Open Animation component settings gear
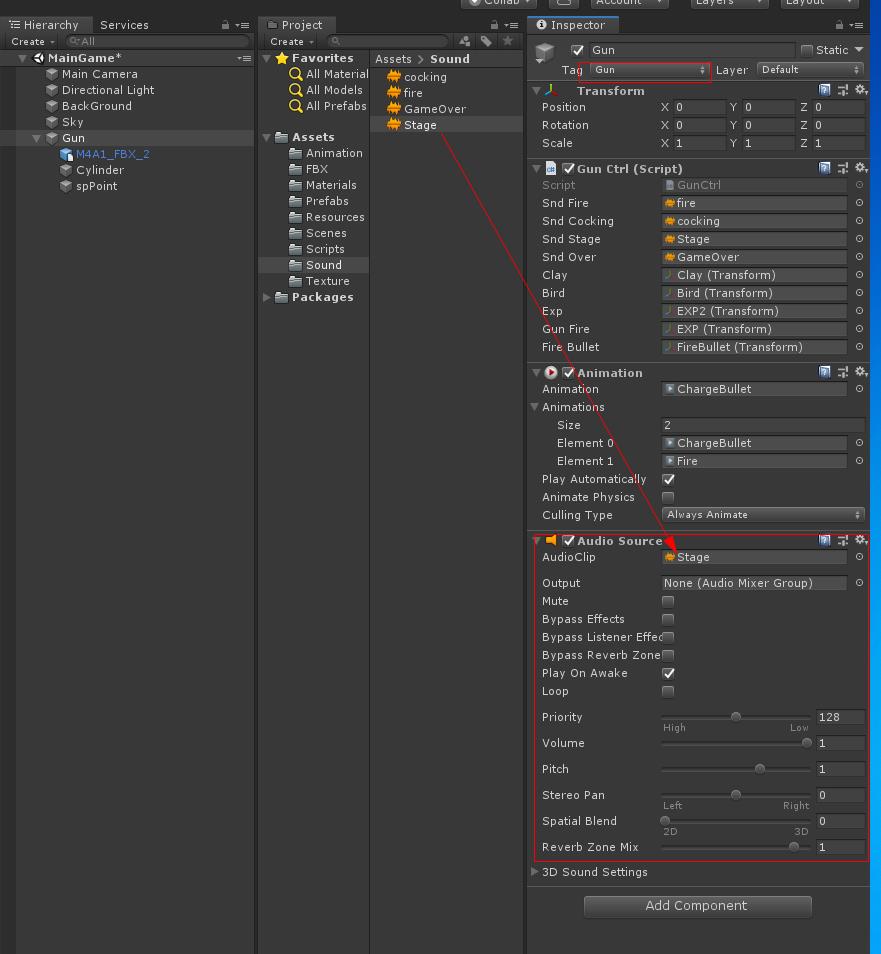The width and height of the screenshot is (881, 954). tap(861, 372)
